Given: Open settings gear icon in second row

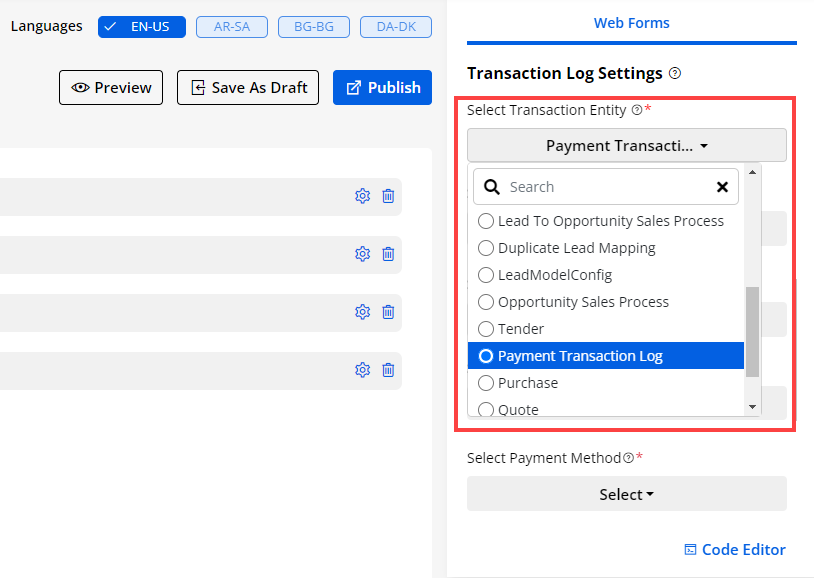Looking at the screenshot, I should point(362,254).
